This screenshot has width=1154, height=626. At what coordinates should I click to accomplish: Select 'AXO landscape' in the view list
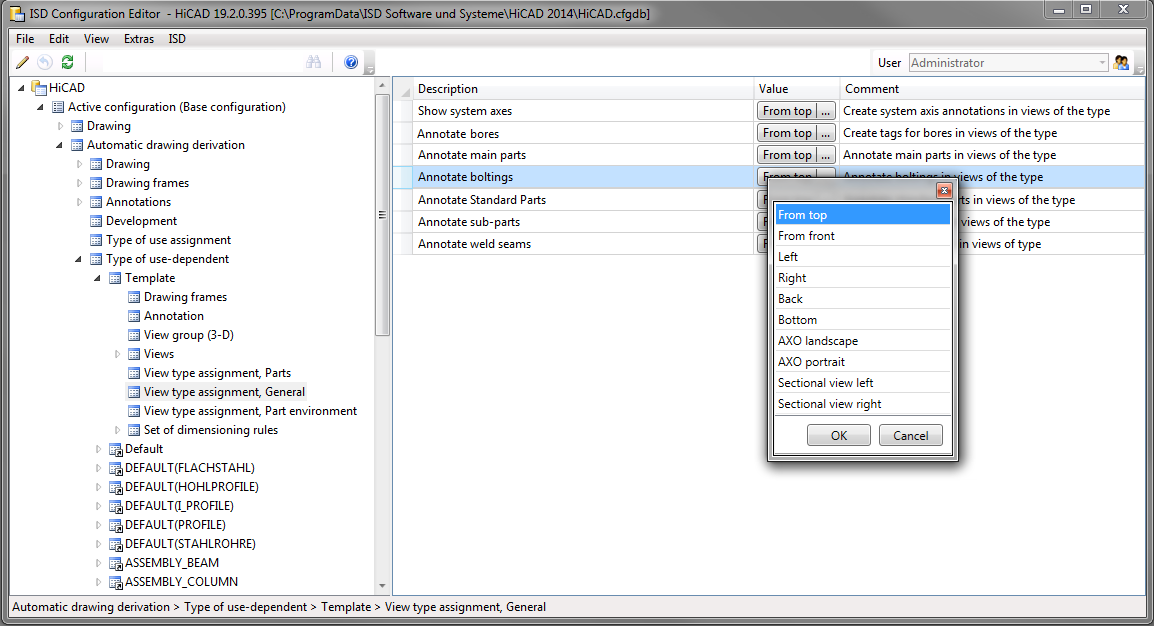click(x=818, y=341)
